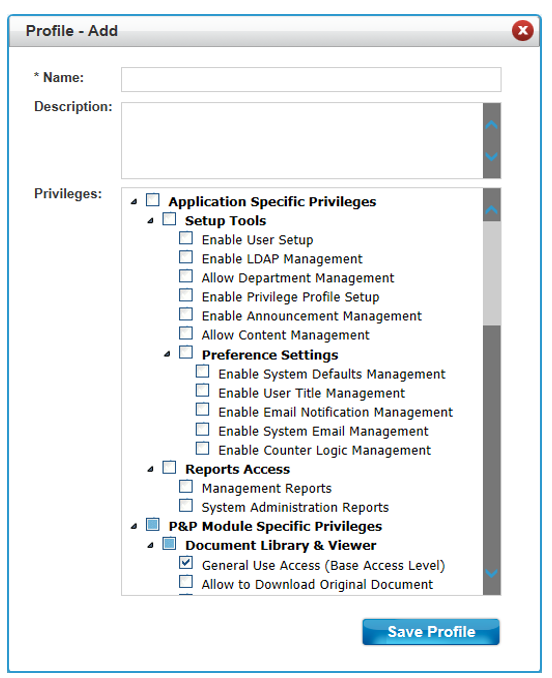The image size is (552, 678).
Task: Check Allow to Download Original Document
Action: point(186,582)
